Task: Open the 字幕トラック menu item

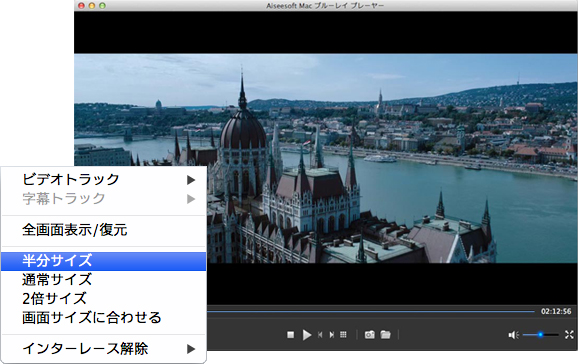Action: click(x=104, y=199)
